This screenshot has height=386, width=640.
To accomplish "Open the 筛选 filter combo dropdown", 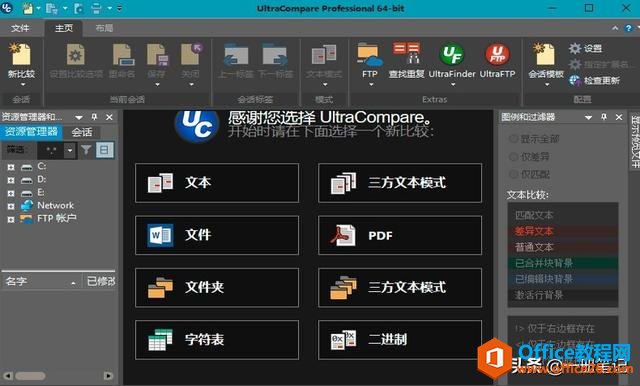I will pos(70,150).
